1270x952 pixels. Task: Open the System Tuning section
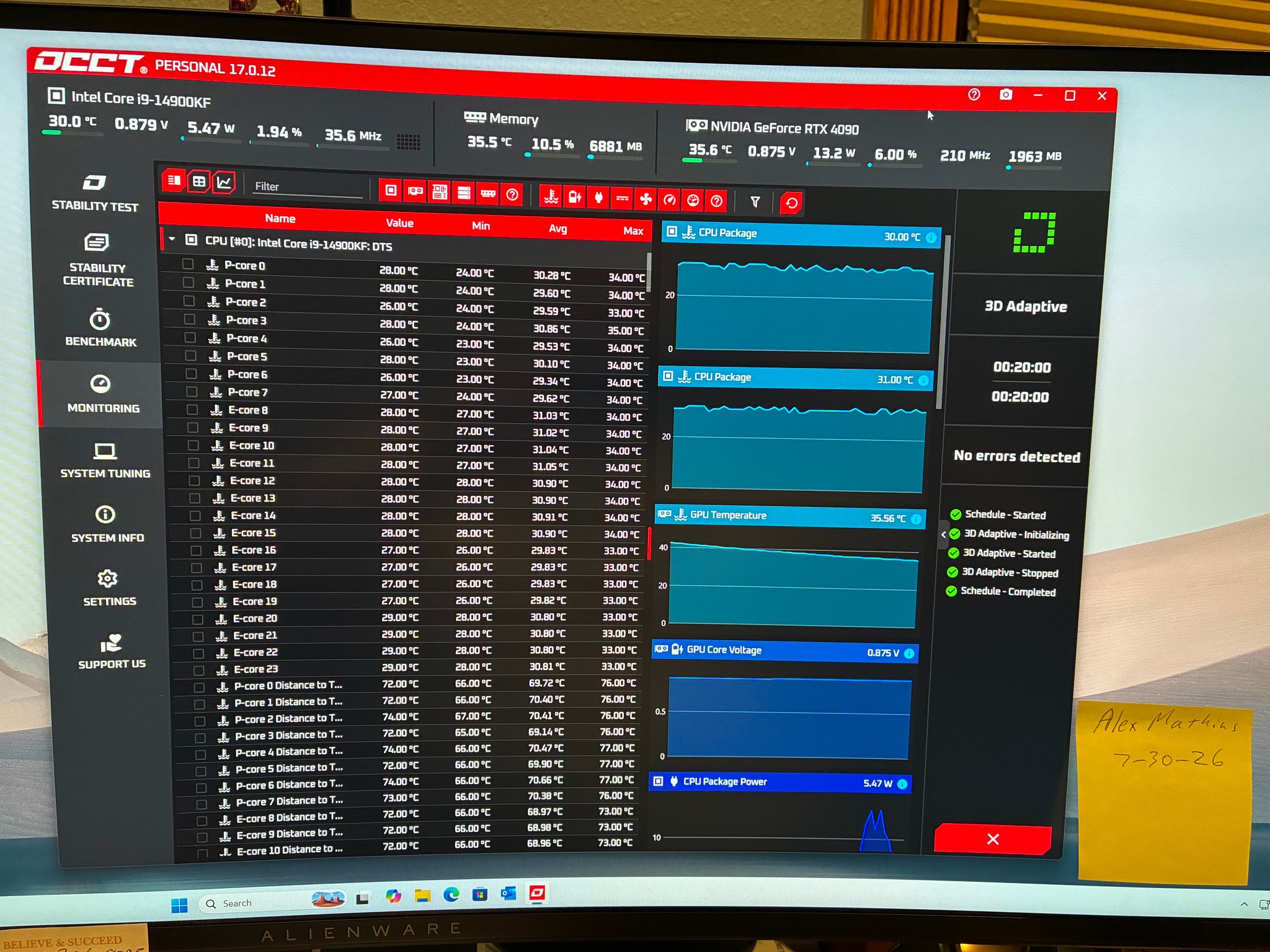pyautogui.click(x=105, y=461)
